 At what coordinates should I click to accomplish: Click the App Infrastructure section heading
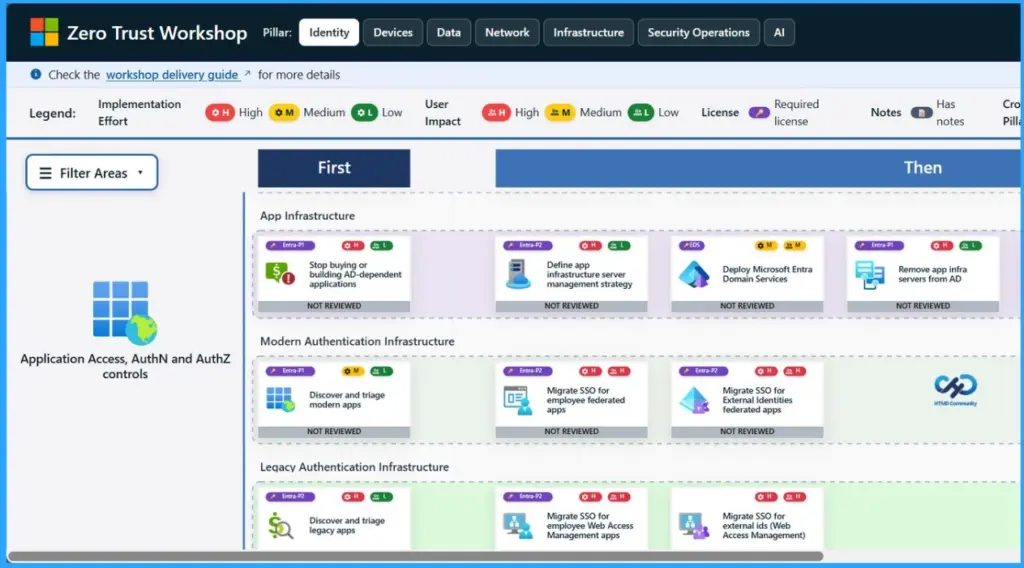coord(308,215)
